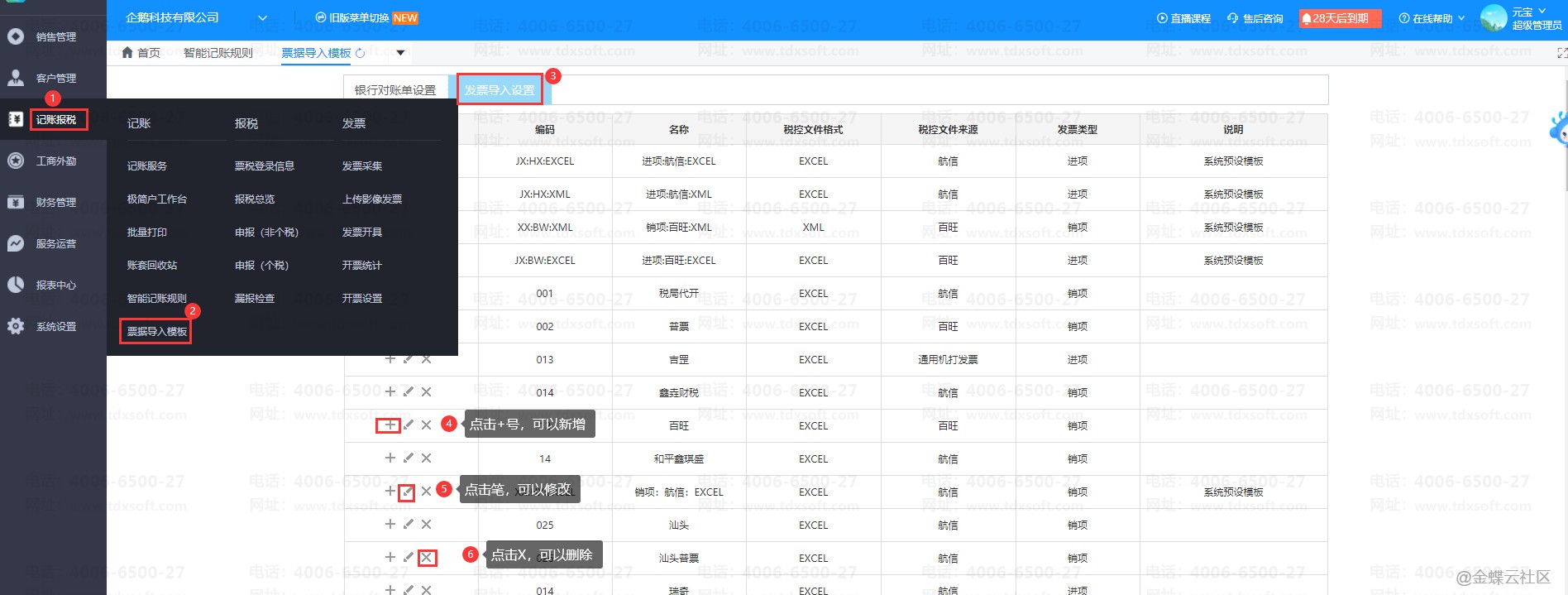Viewport: 1568px width, 595px height.
Task: Expand the 企鹅科技有限公司 company dropdown
Action: coord(262,18)
